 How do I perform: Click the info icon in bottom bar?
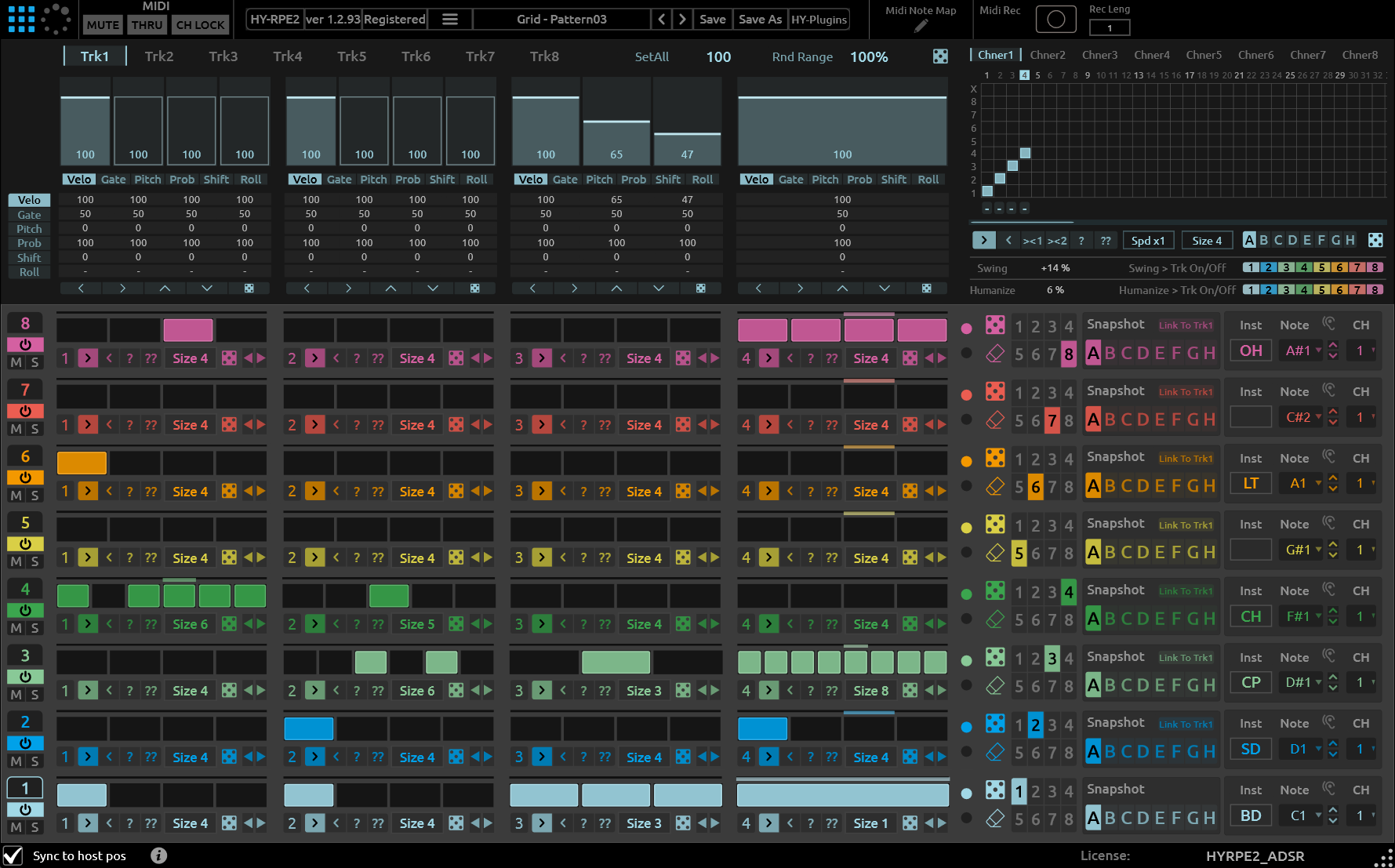[158, 855]
